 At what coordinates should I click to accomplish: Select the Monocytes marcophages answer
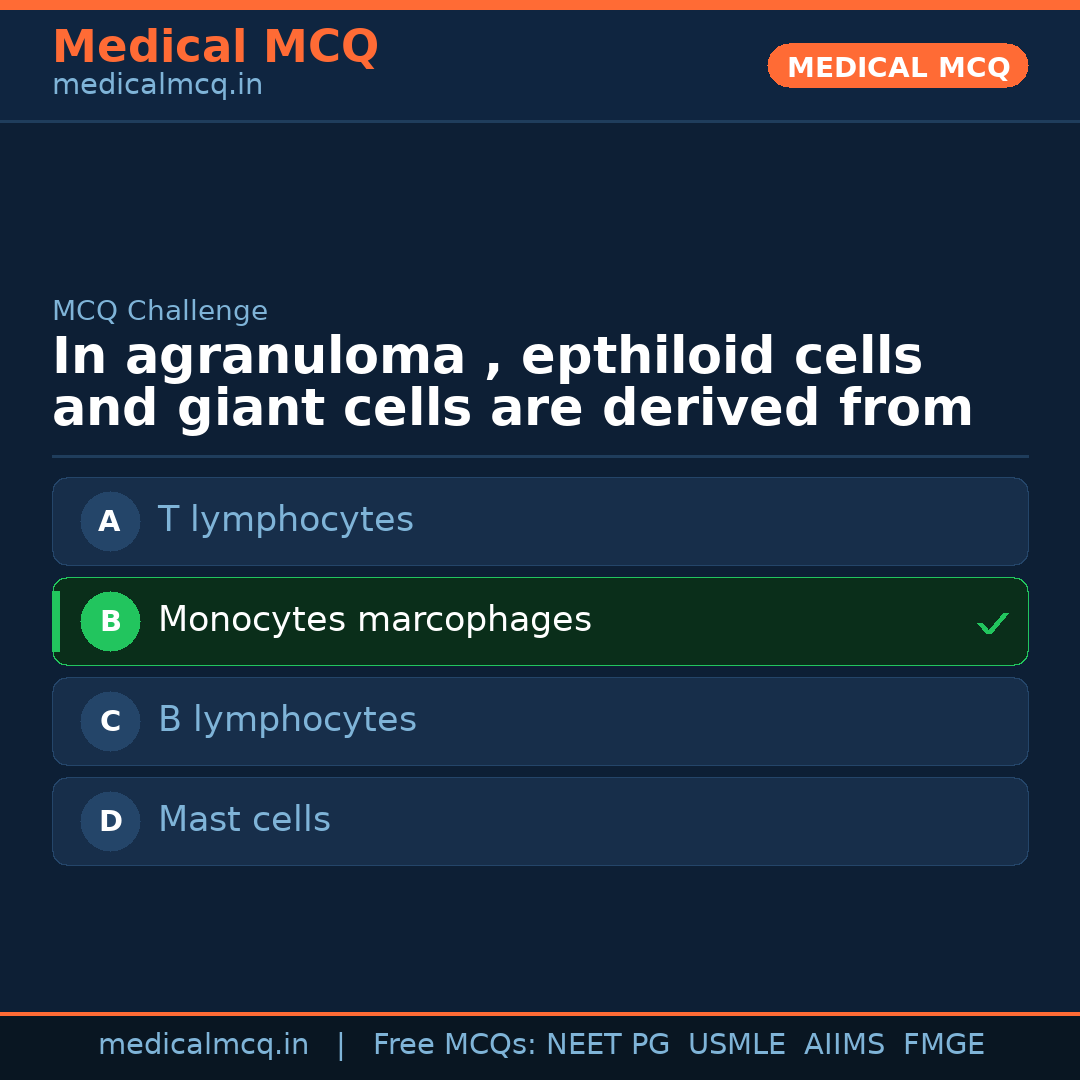click(x=375, y=620)
